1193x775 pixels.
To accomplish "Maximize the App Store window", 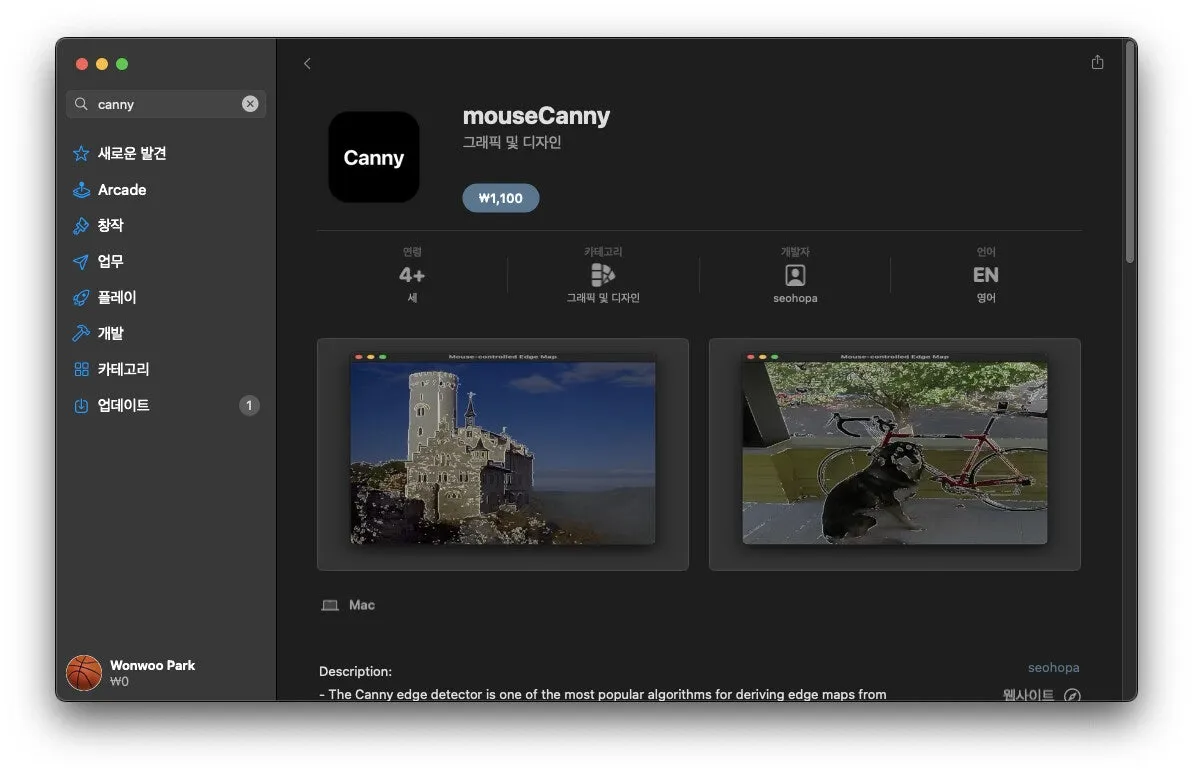I will point(122,64).
